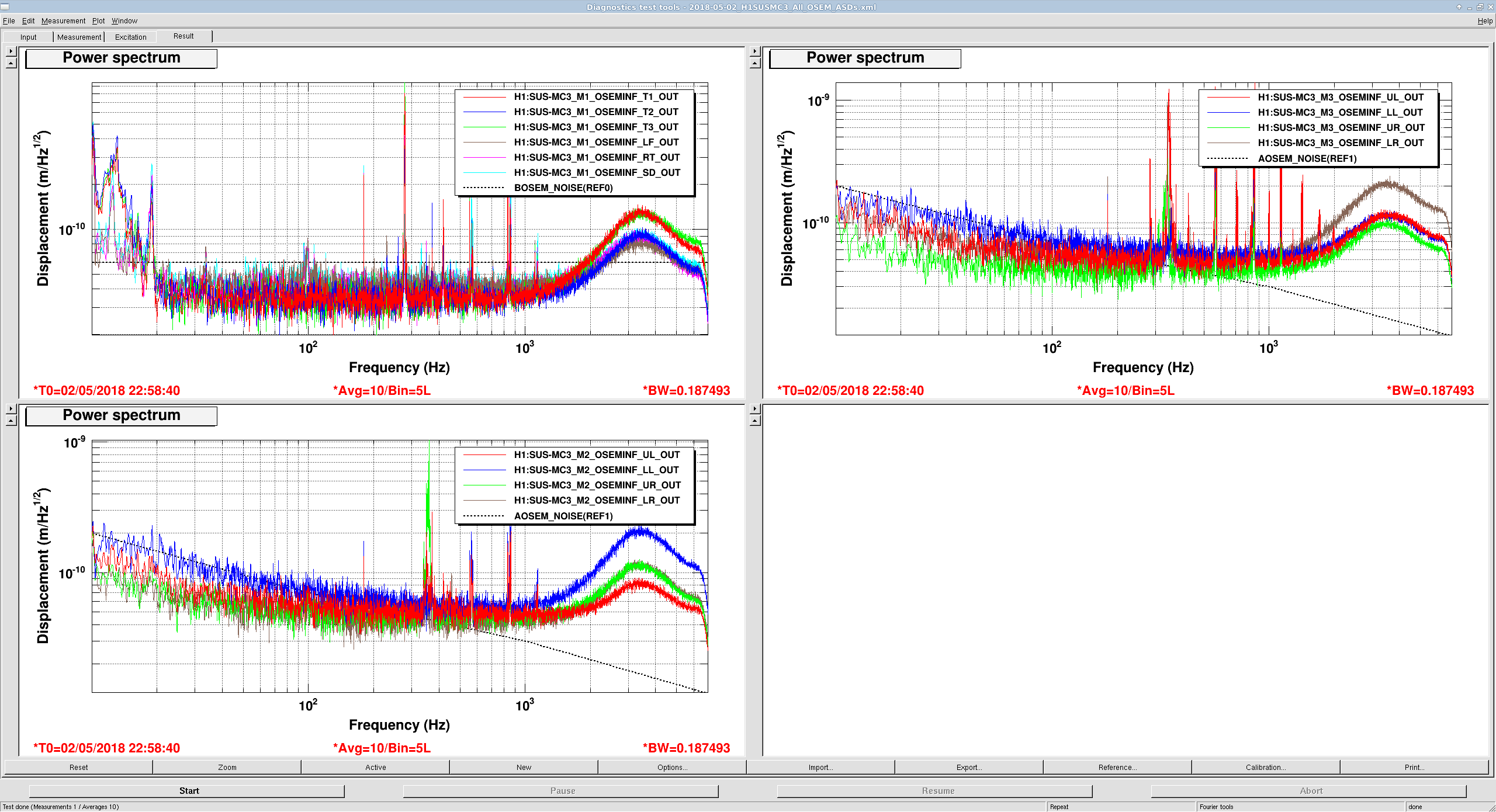Click the Export... button
This screenshot has height=812, width=1496.
(968, 767)
